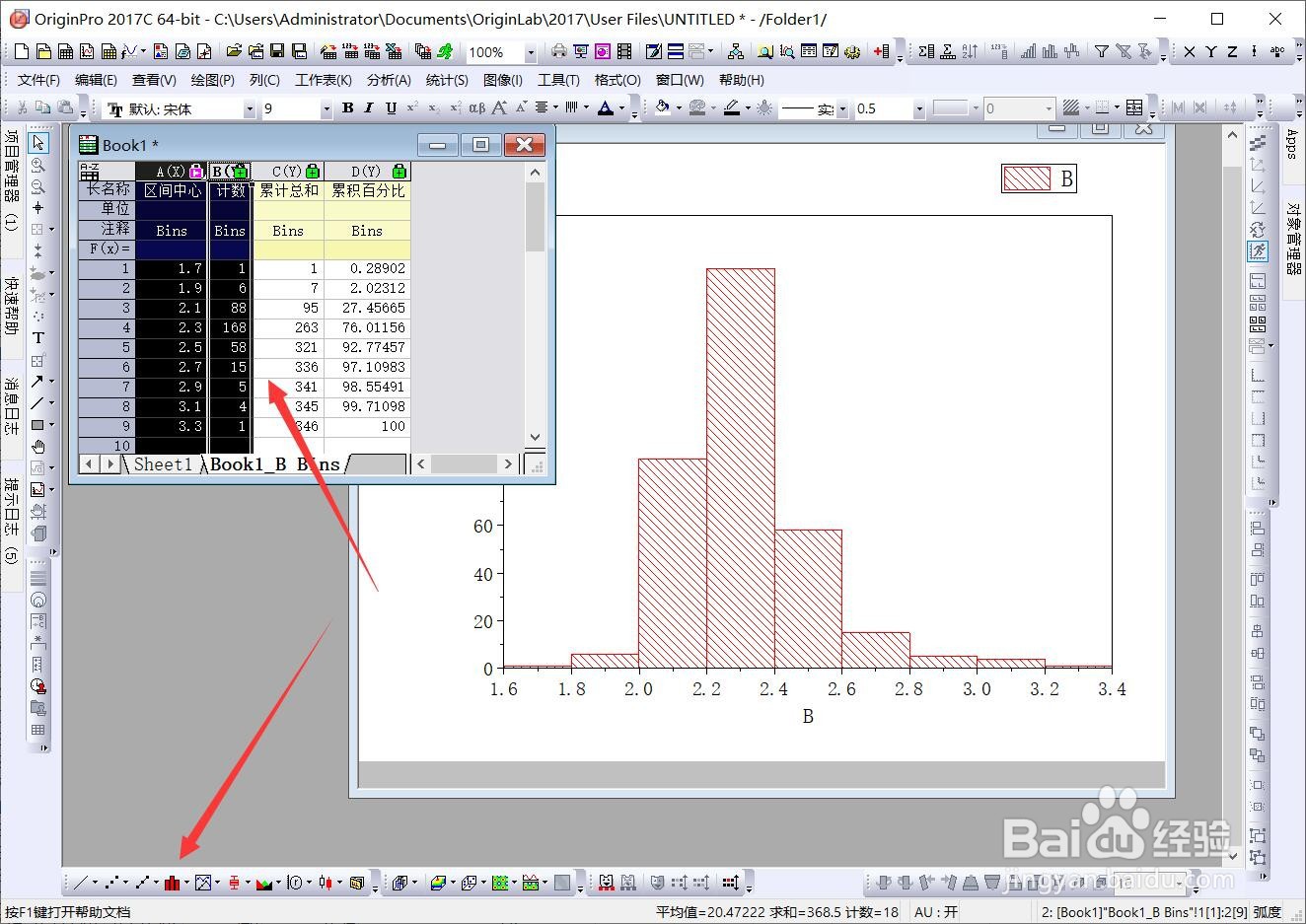Click the green running-man Recalculate icon
This screenshot has height=924, width=1306.
[445, 51]
